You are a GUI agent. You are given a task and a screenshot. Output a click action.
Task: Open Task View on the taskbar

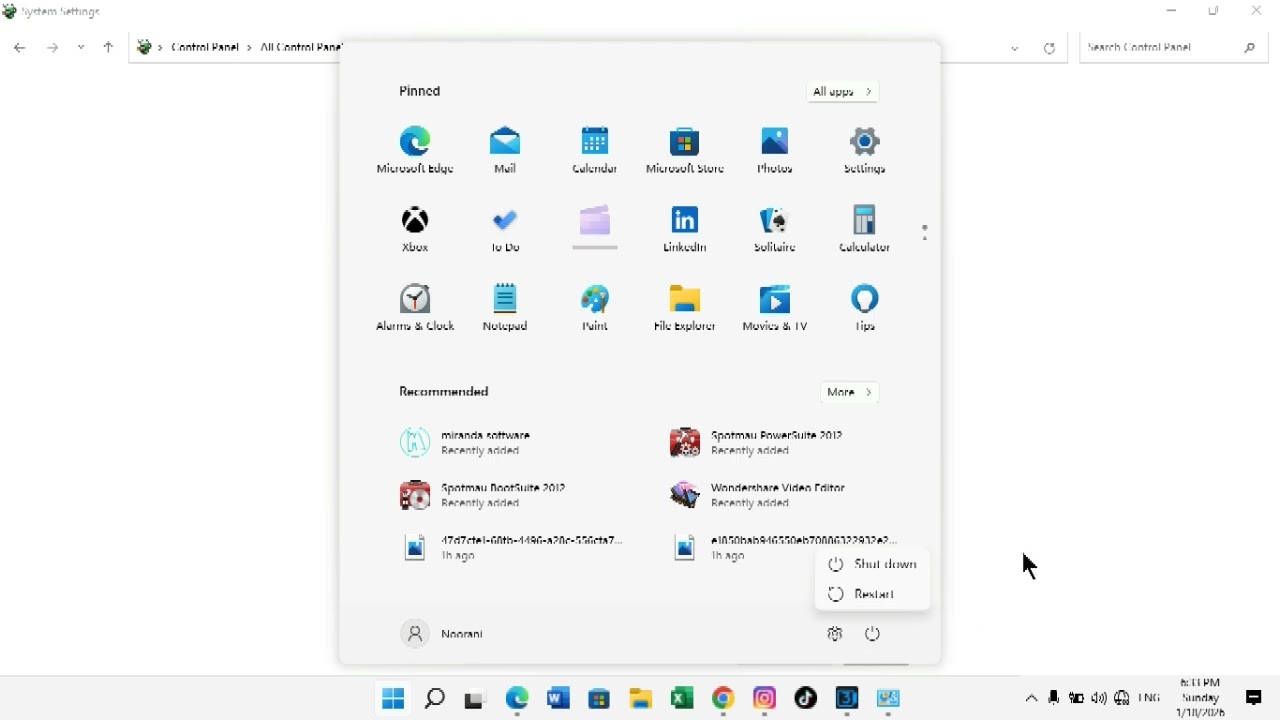click(474, 699)
